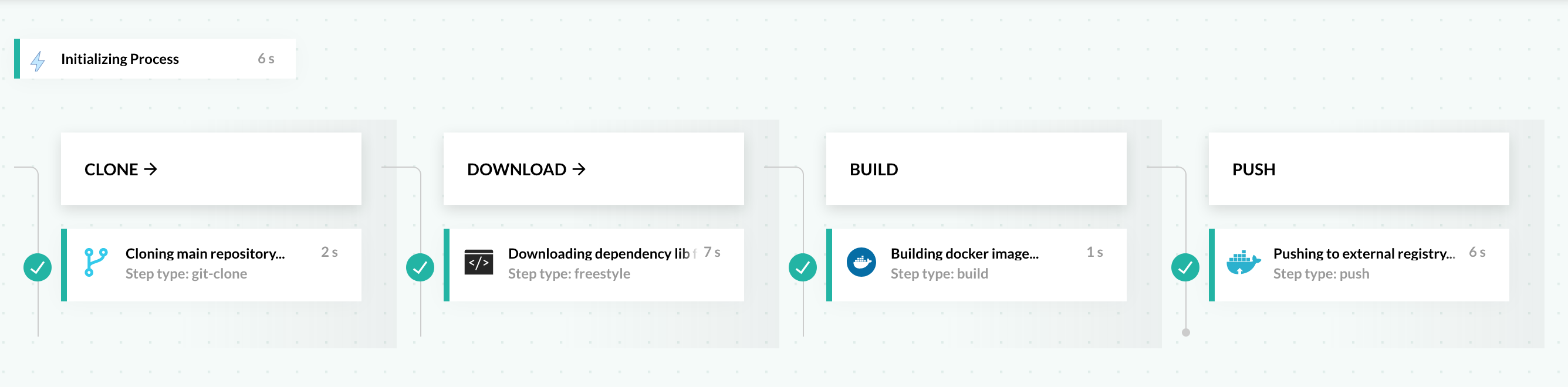Click the pipeline end node dot
Image resolution: width=1568 pixels, height=387 pixels.
(1185, 332)
